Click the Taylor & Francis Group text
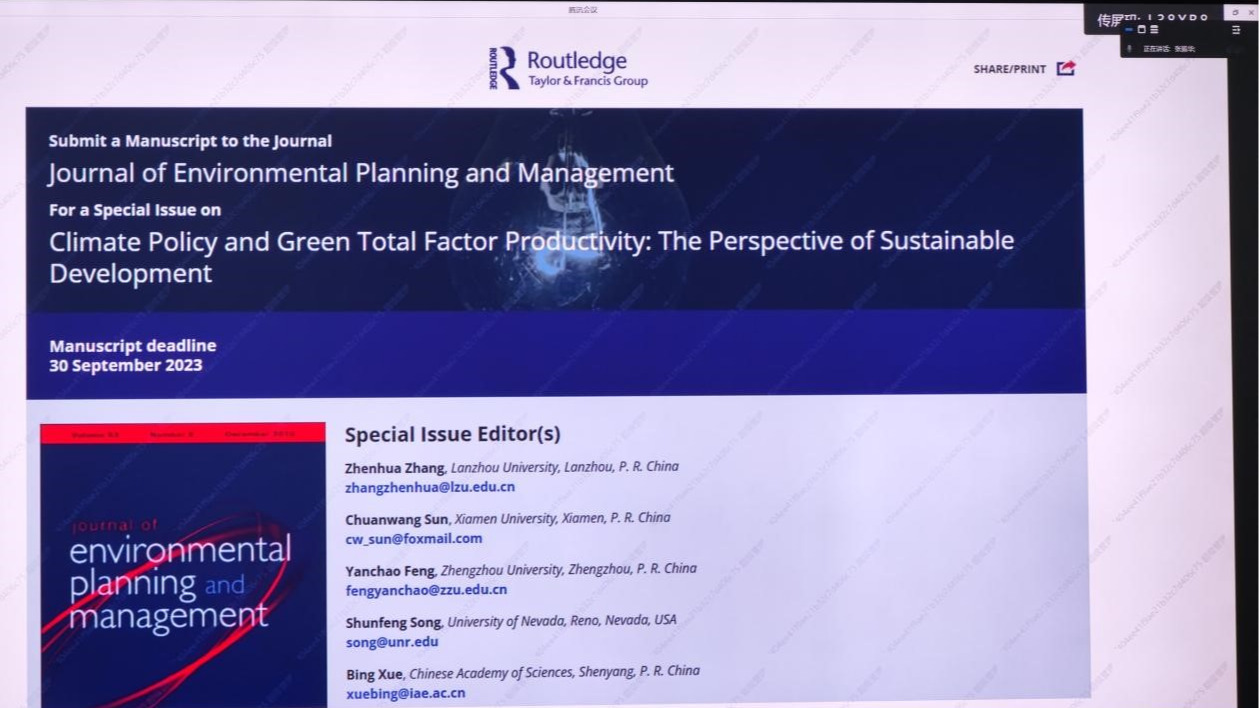The height and width of the screenshot is (708, 1259). pyautogui.click(x=587, y=81)
